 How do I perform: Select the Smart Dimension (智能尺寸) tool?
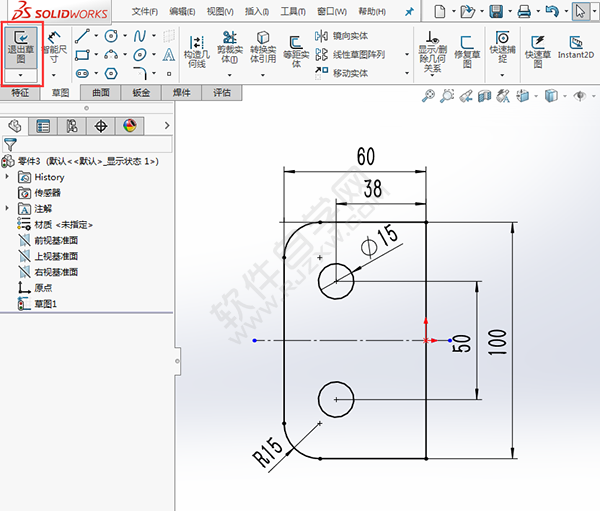point(54,47)
